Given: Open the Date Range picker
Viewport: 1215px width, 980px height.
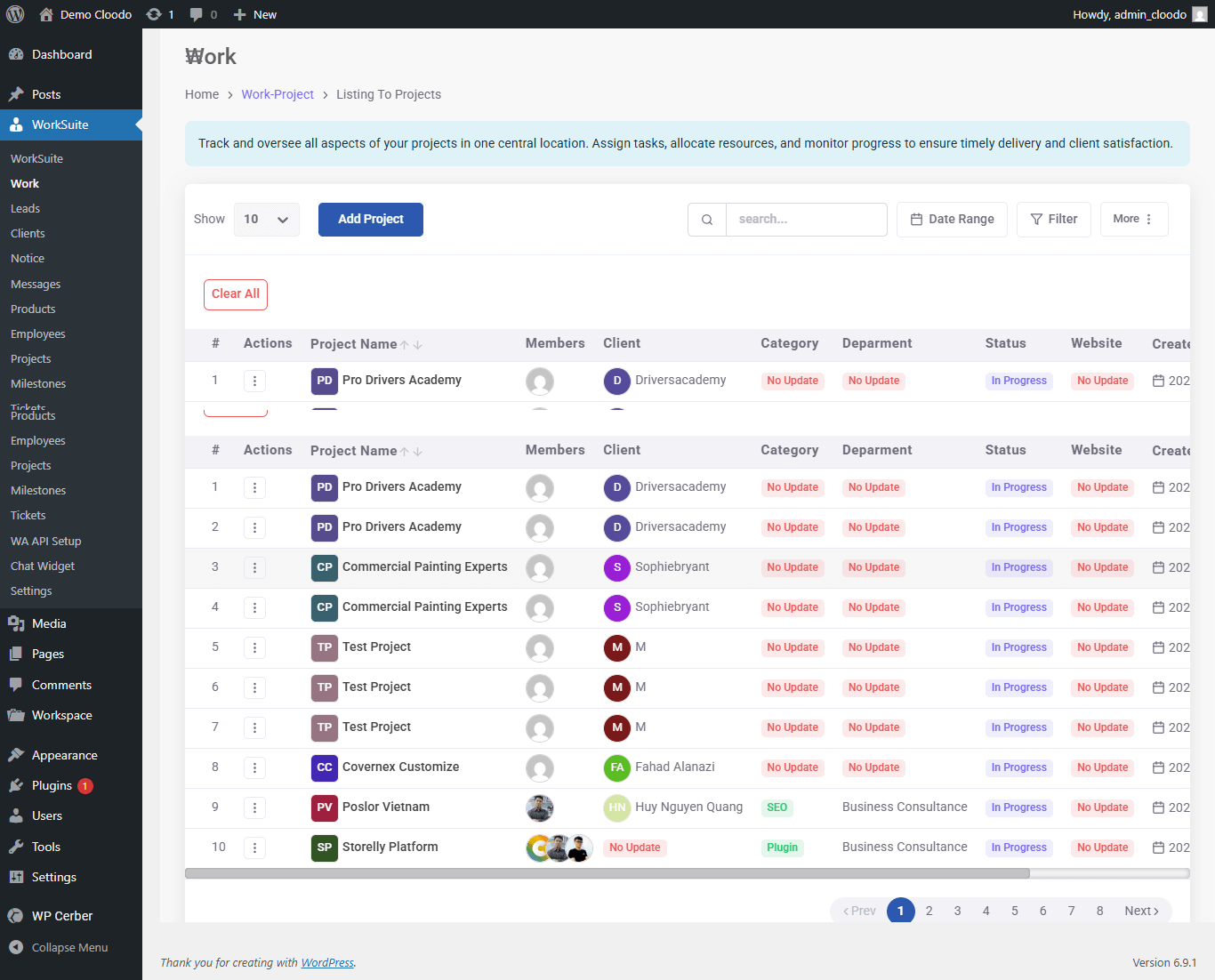Looking at the screenshot, I should click(952, 220).
